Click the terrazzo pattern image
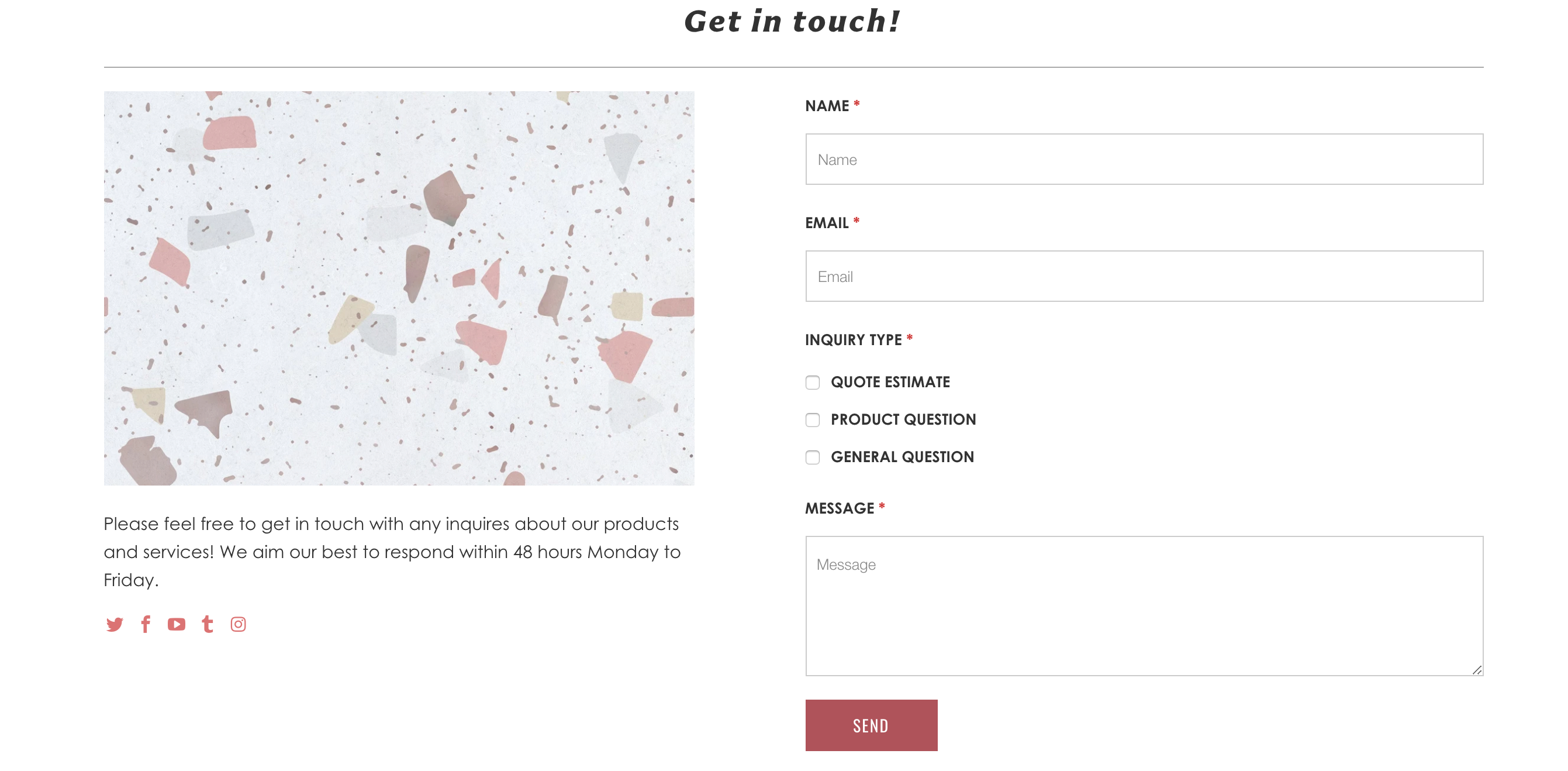The width and height of the screenshot is (1568, 771). pyautogui.click(x=399, y=288)
